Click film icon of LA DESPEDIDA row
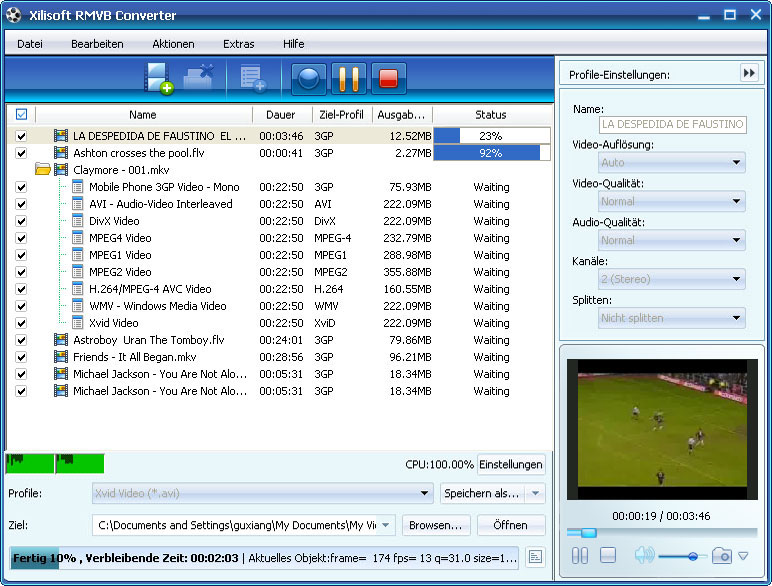 coord(61,136)
